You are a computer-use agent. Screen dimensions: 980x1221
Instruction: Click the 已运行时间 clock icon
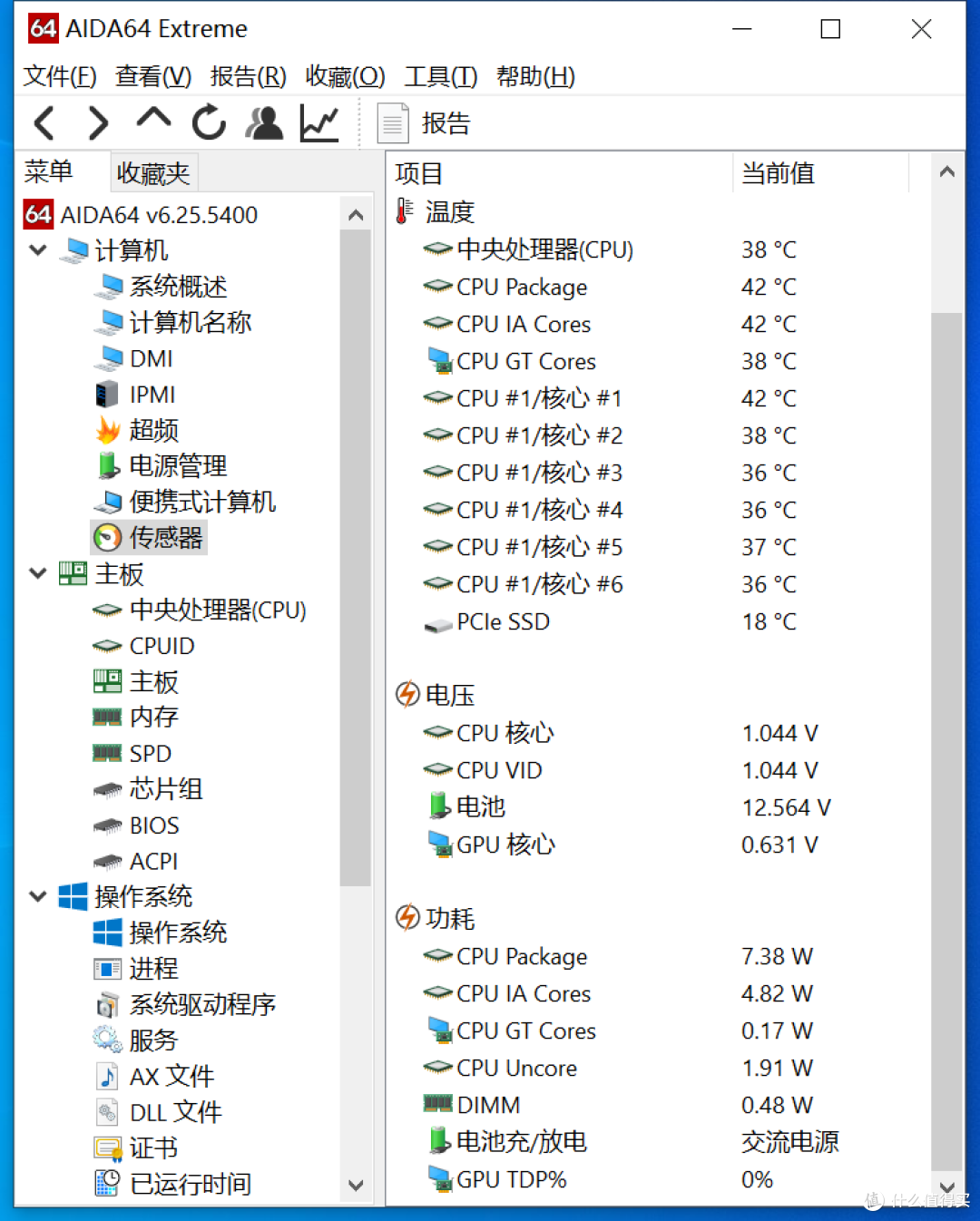[107, 1184]
